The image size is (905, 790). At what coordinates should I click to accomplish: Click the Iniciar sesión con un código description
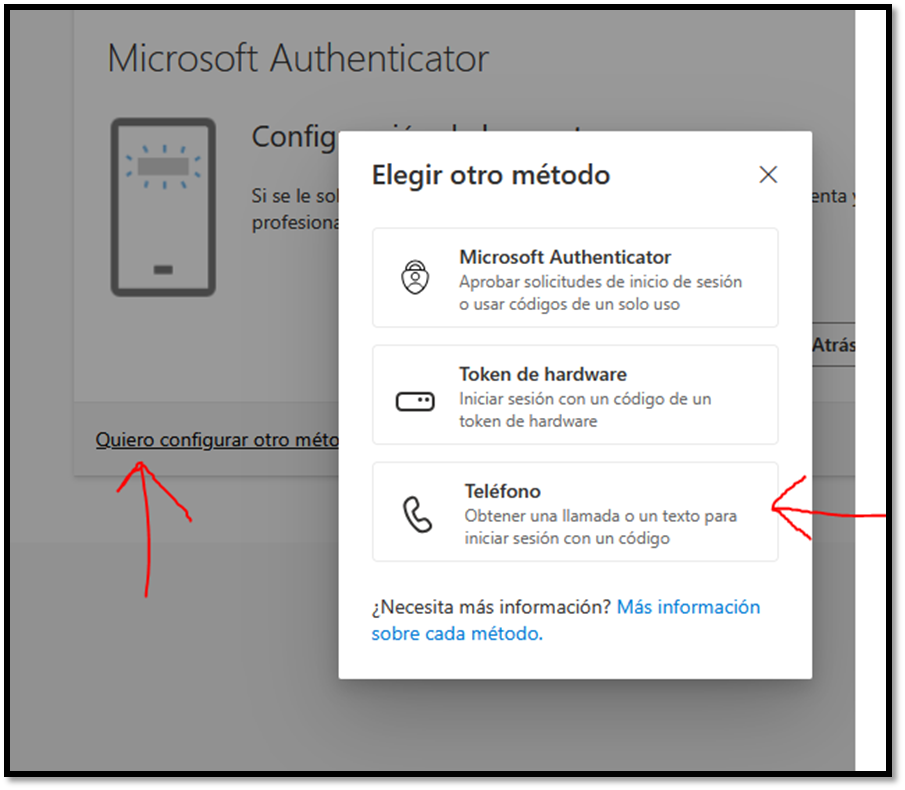(585, 410)
